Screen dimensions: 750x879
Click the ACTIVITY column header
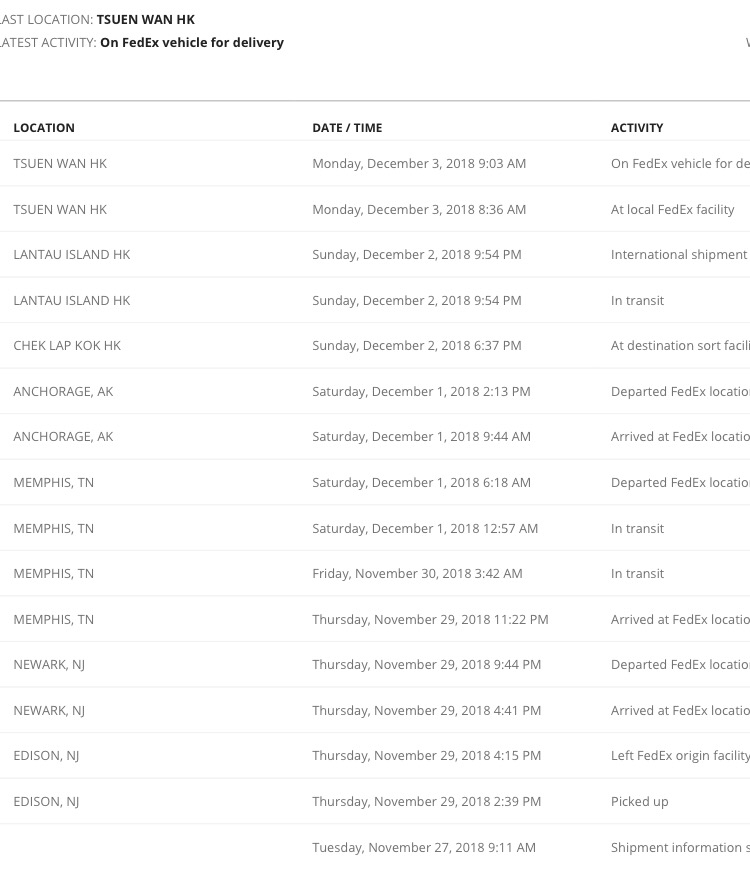[x=637, y=128]
